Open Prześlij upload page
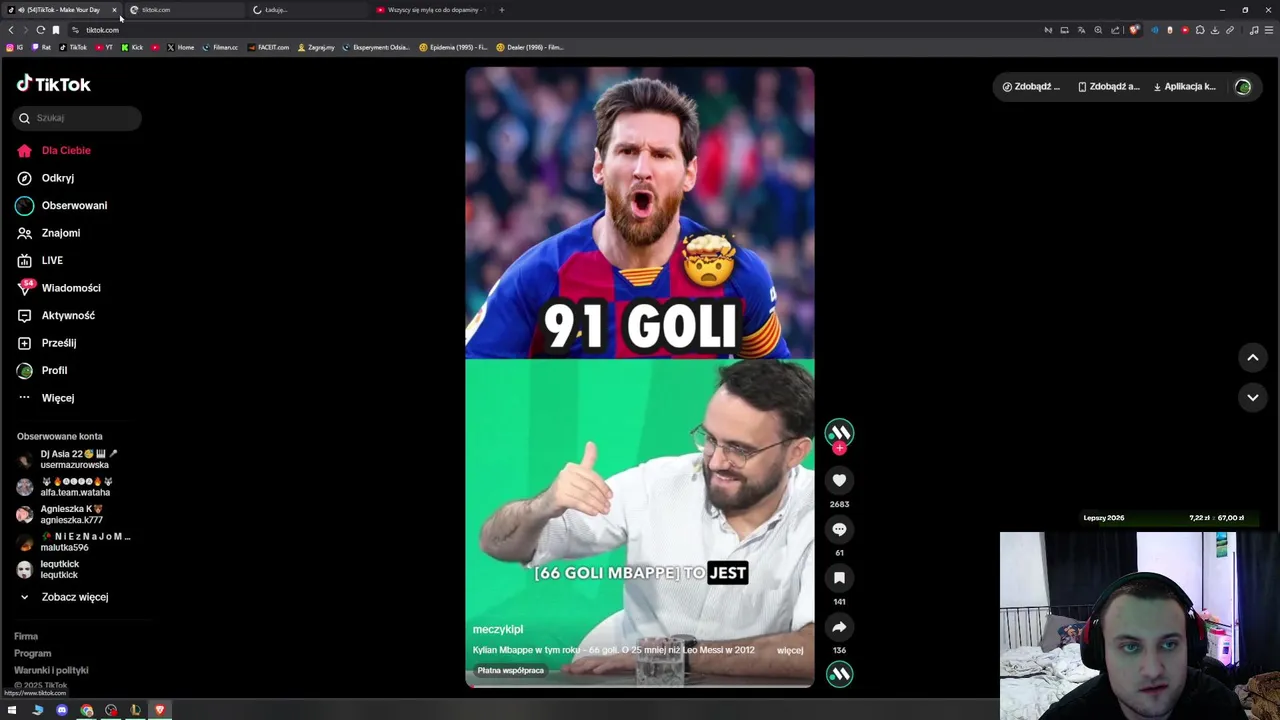Viewport: 1280px width, 720px height. (46, 343)
